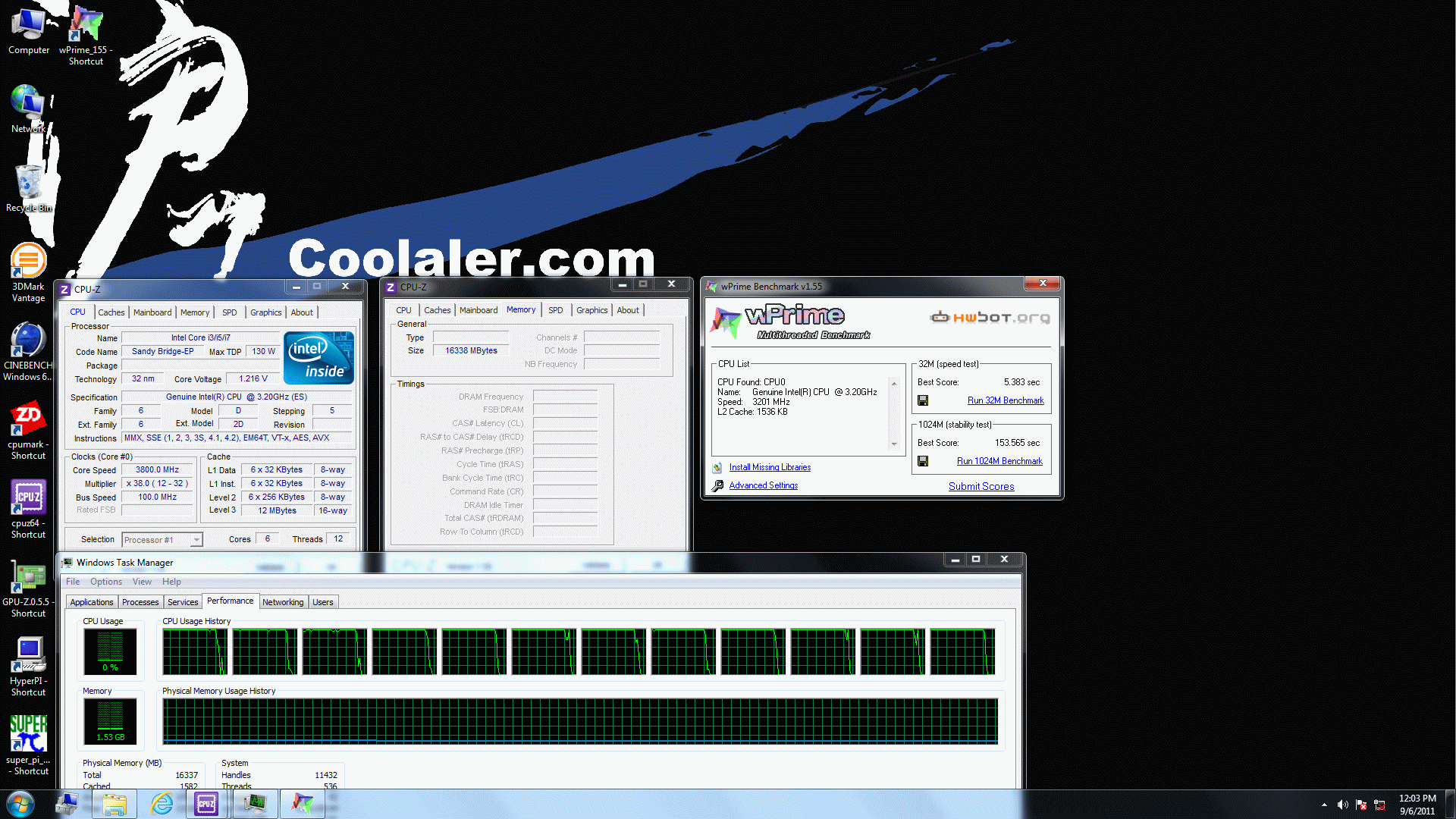Open the Network desktop icon

coord(28,108)
